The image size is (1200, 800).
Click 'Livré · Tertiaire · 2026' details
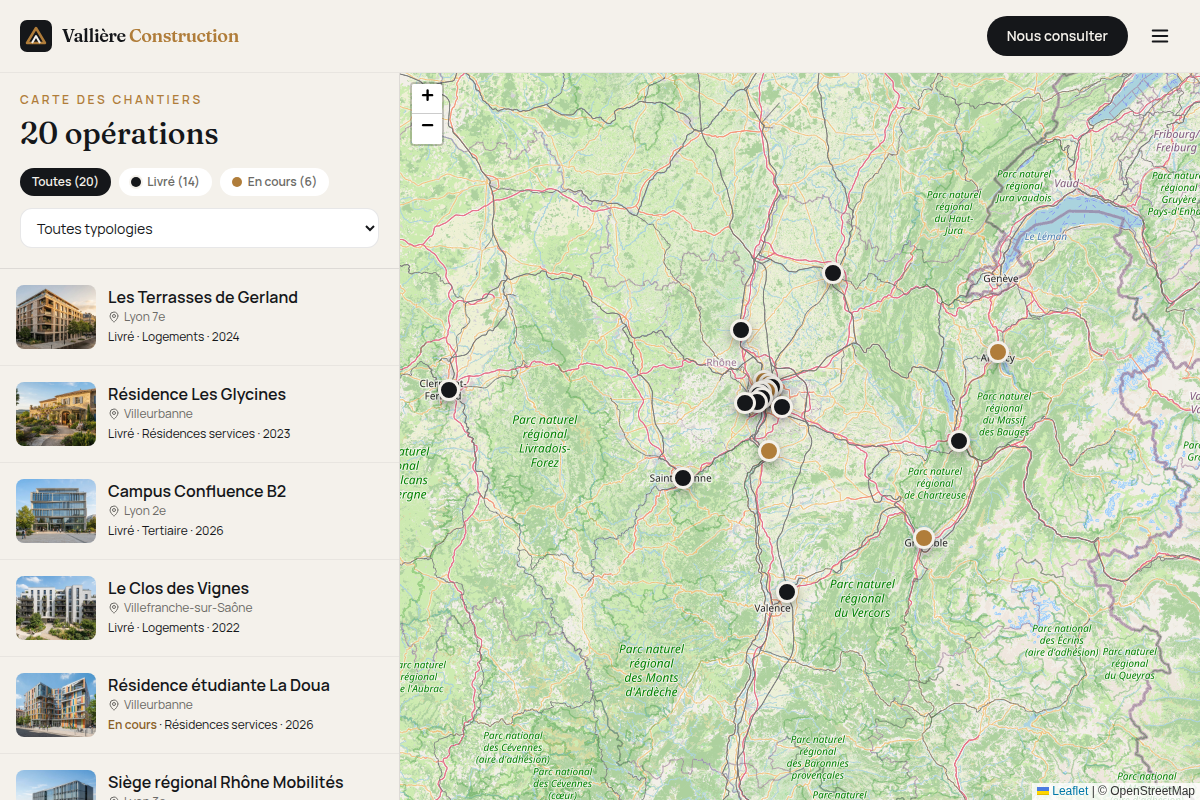coord(166,531)
